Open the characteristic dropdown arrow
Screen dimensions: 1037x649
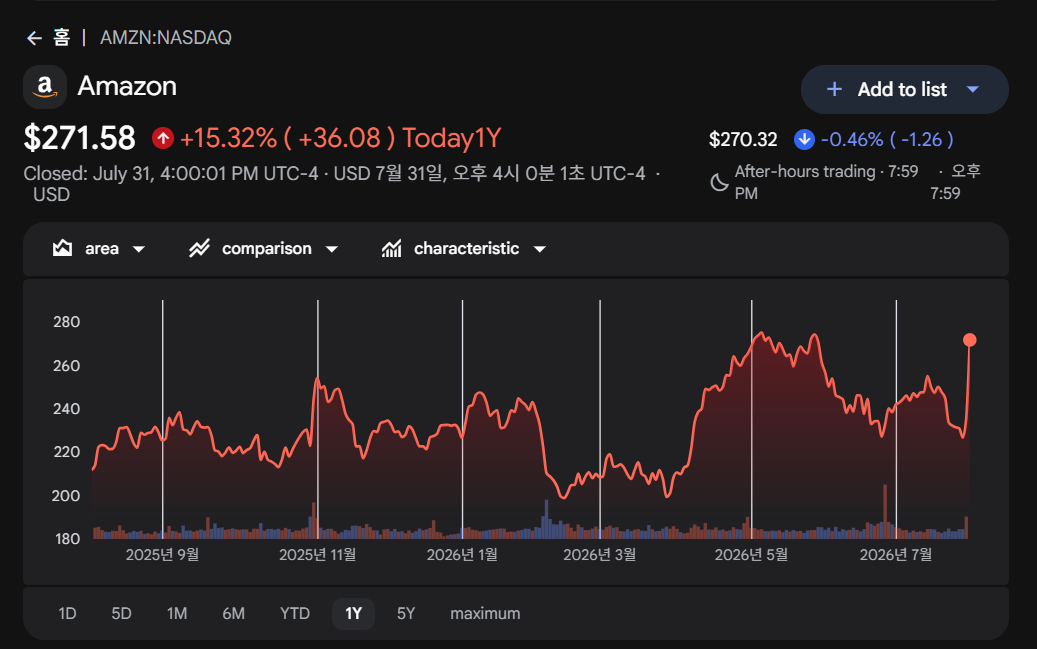click(540, 249)
